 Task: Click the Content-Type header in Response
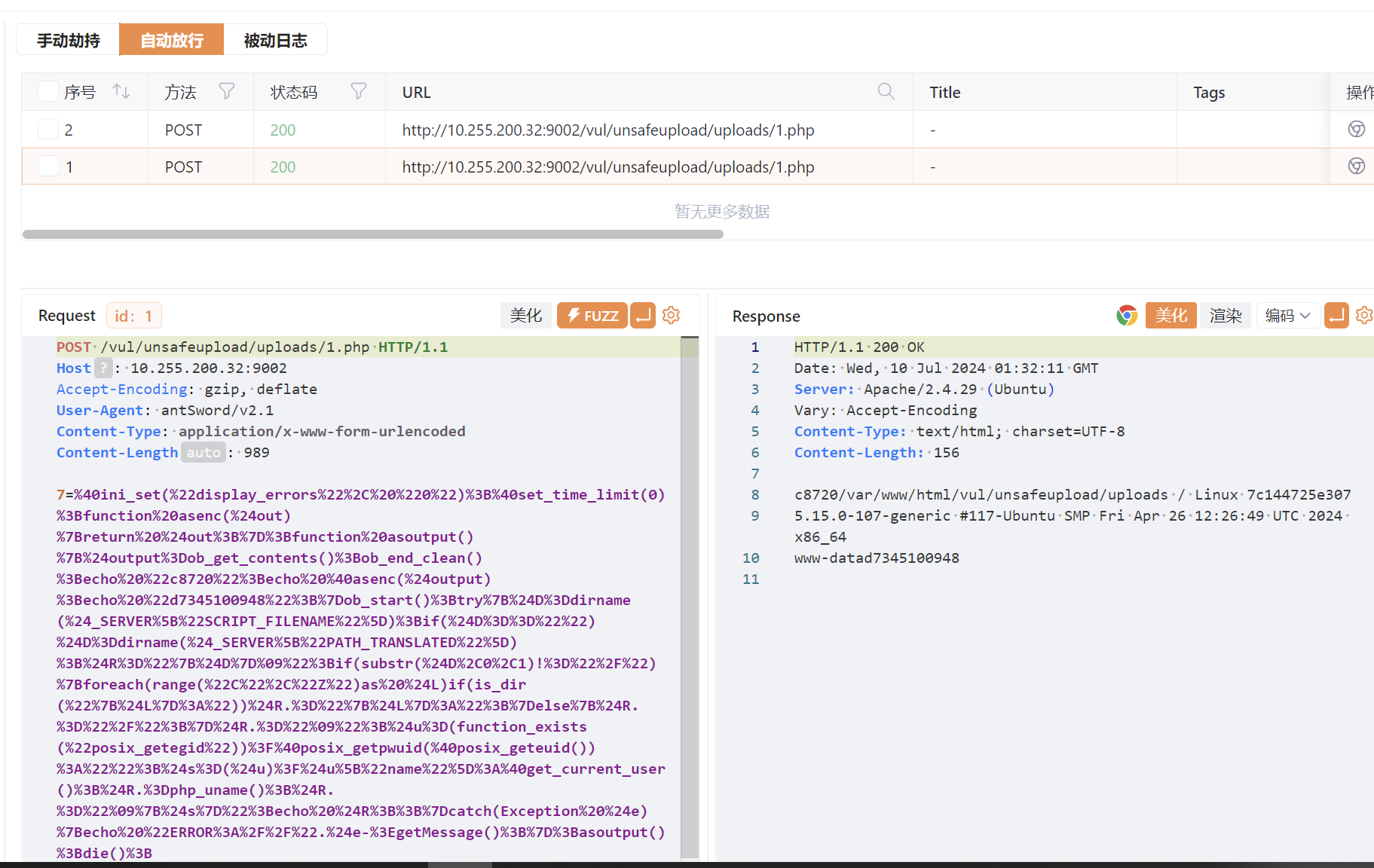click(959, 432)
